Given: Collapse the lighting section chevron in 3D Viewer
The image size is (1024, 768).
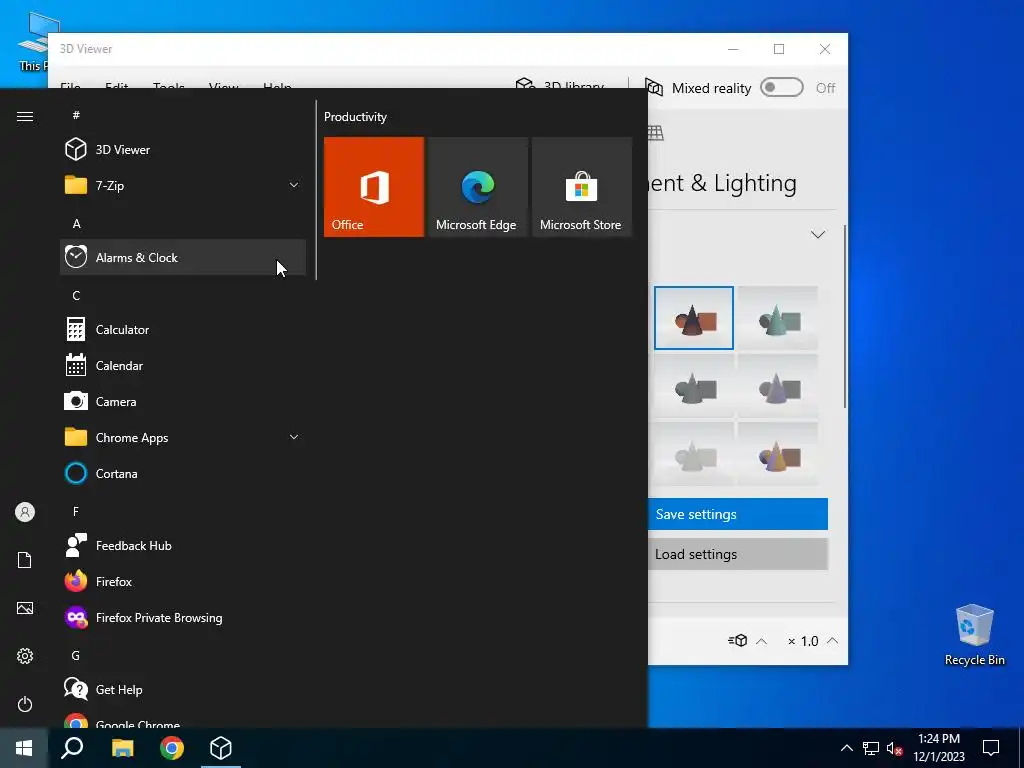Looking at the screenshot, I should (x=818, y=234).
